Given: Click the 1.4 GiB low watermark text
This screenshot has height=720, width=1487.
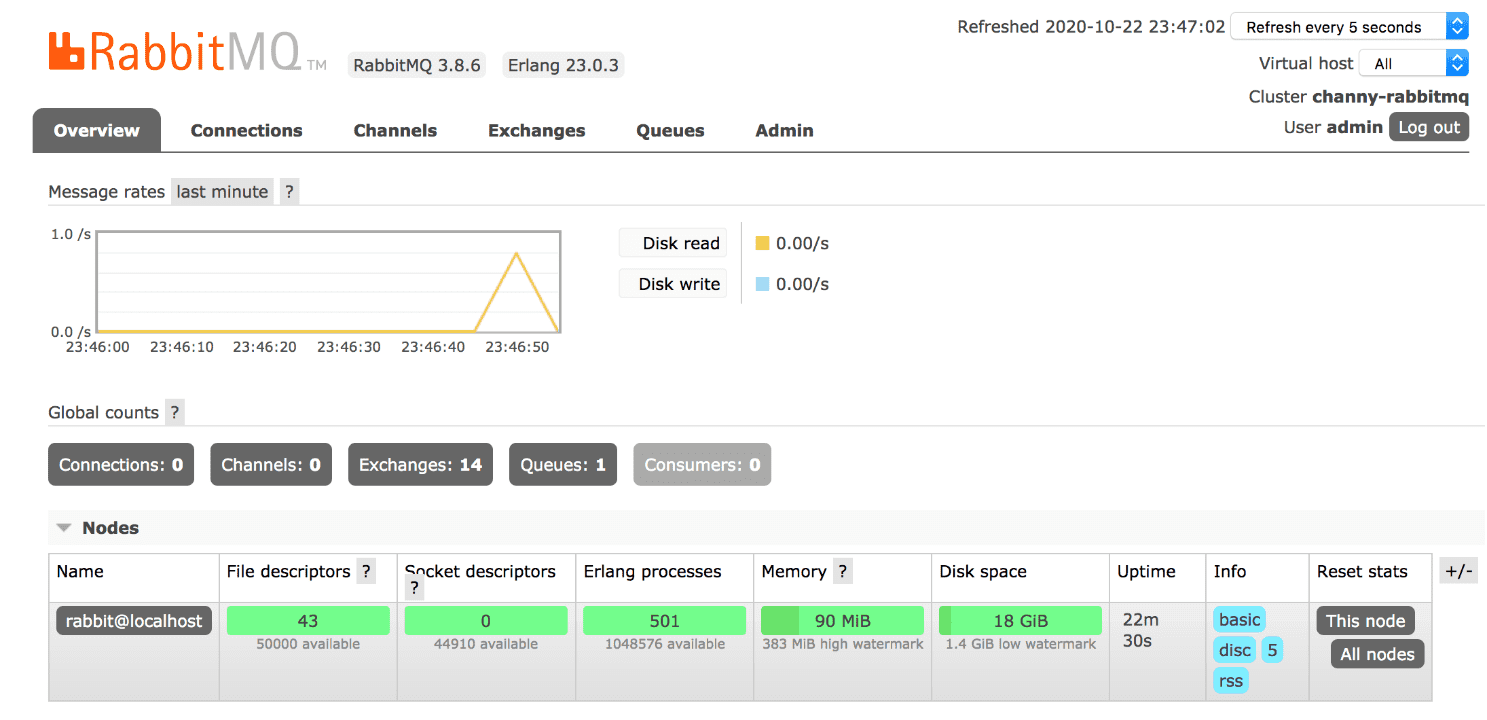Looking at the screenshot, I should 1021,644.
